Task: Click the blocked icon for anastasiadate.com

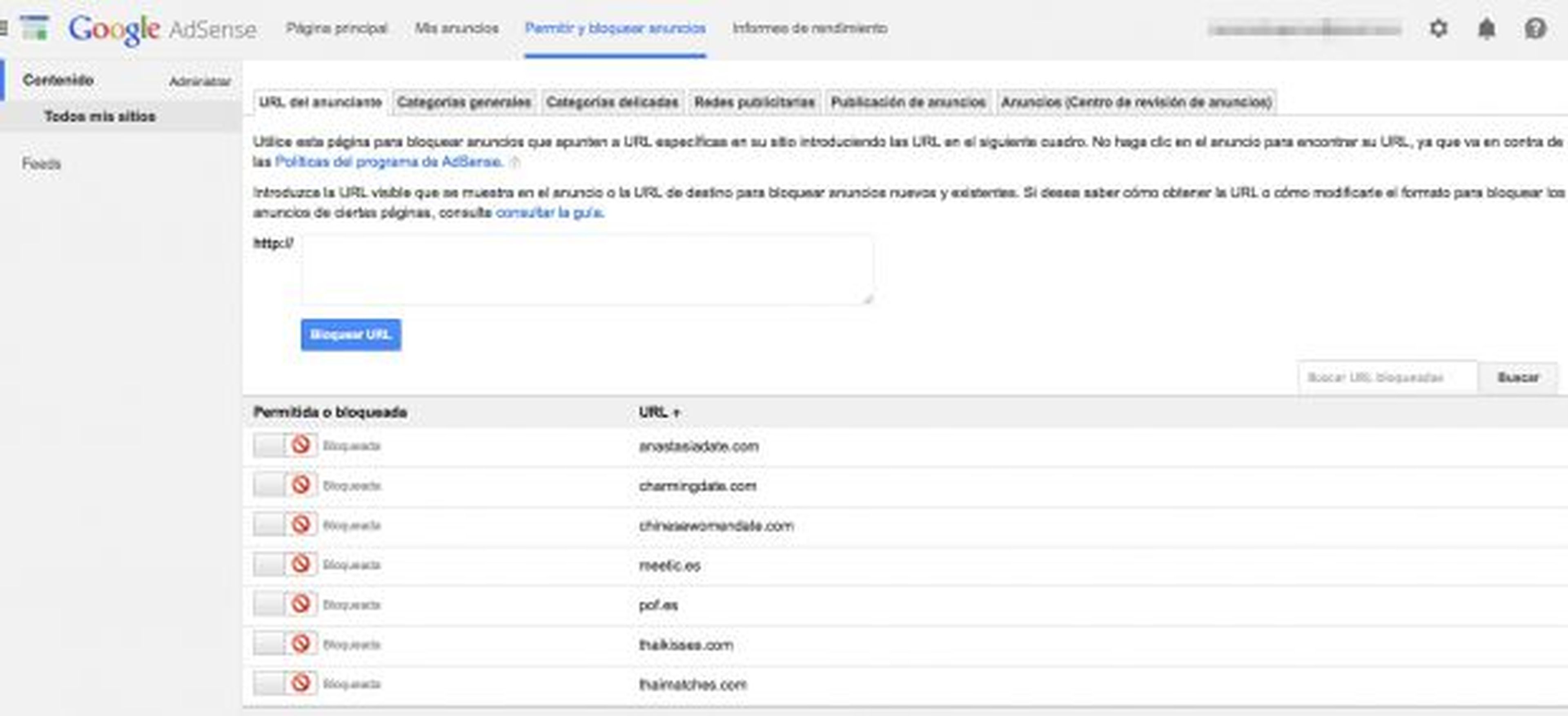Action: coord(301,445)
